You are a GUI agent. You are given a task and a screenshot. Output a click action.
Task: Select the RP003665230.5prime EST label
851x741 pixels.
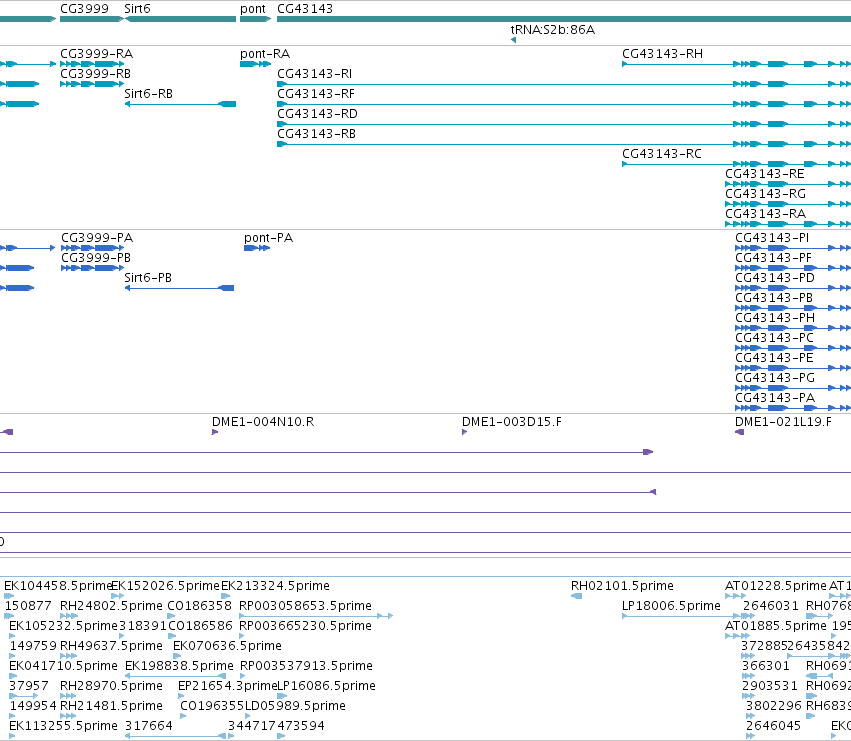[x=306, y=626]
